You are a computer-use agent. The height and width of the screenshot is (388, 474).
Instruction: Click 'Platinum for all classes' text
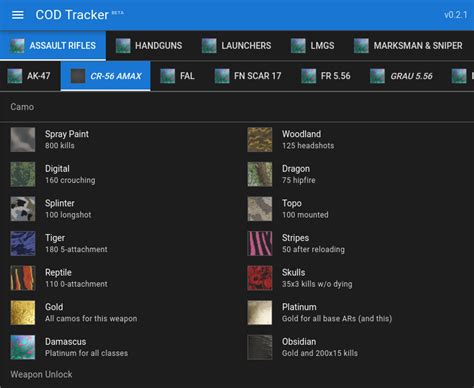click(86, 353)
